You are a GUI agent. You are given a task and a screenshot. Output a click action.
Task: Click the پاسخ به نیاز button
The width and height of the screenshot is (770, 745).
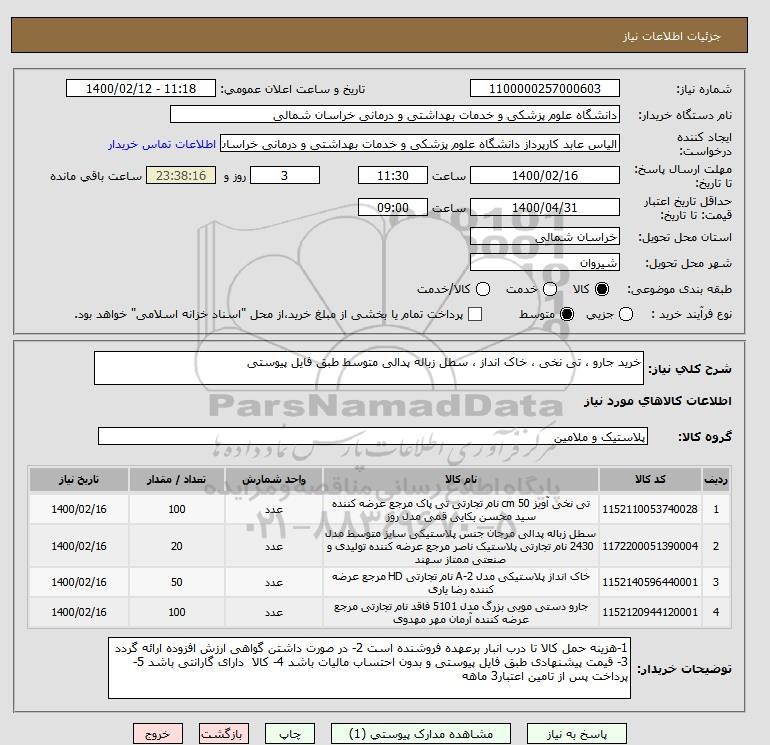pos(577,734)
